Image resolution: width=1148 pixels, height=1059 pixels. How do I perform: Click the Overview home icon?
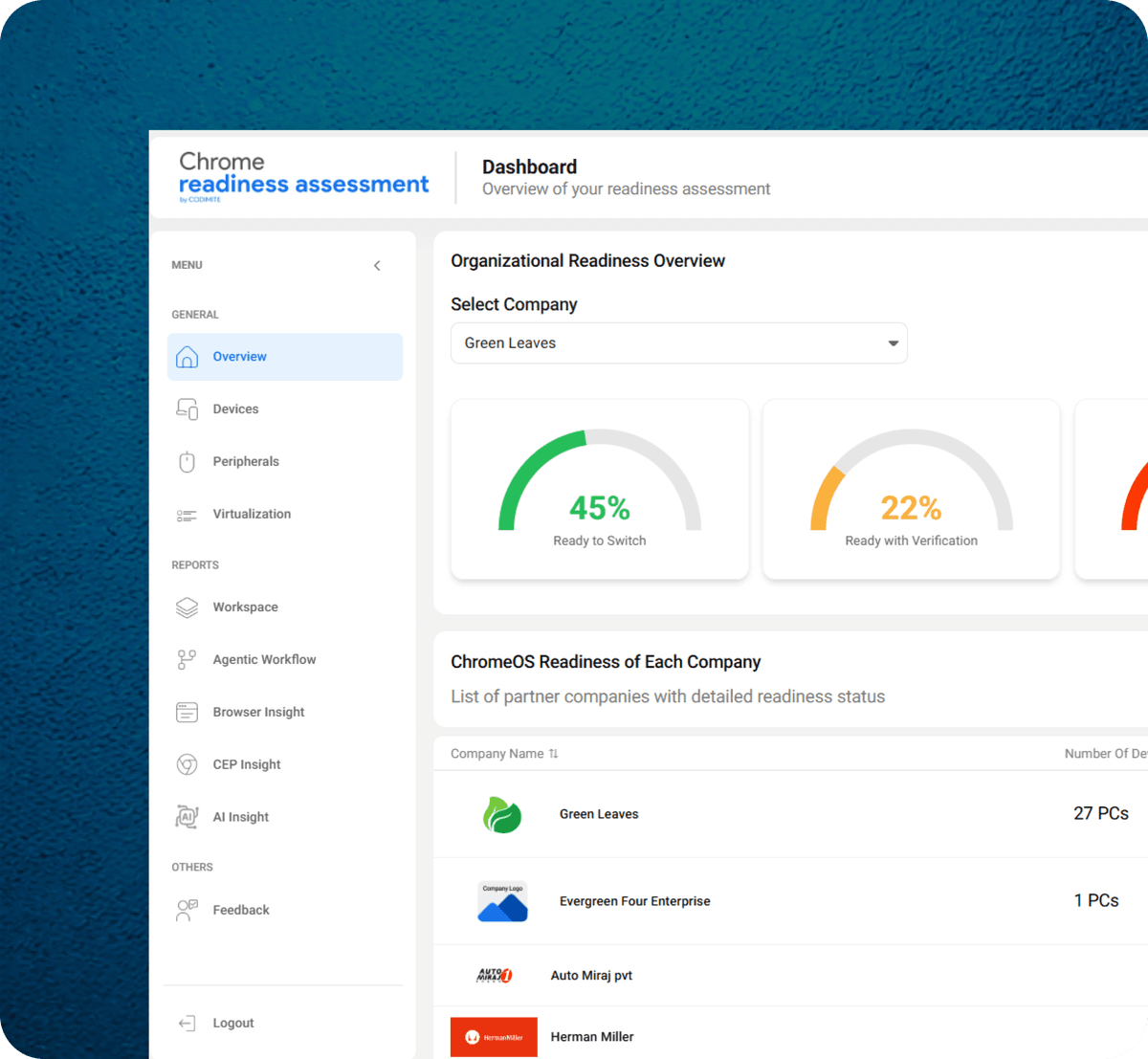pyautogui.click(x=188, y=357)
